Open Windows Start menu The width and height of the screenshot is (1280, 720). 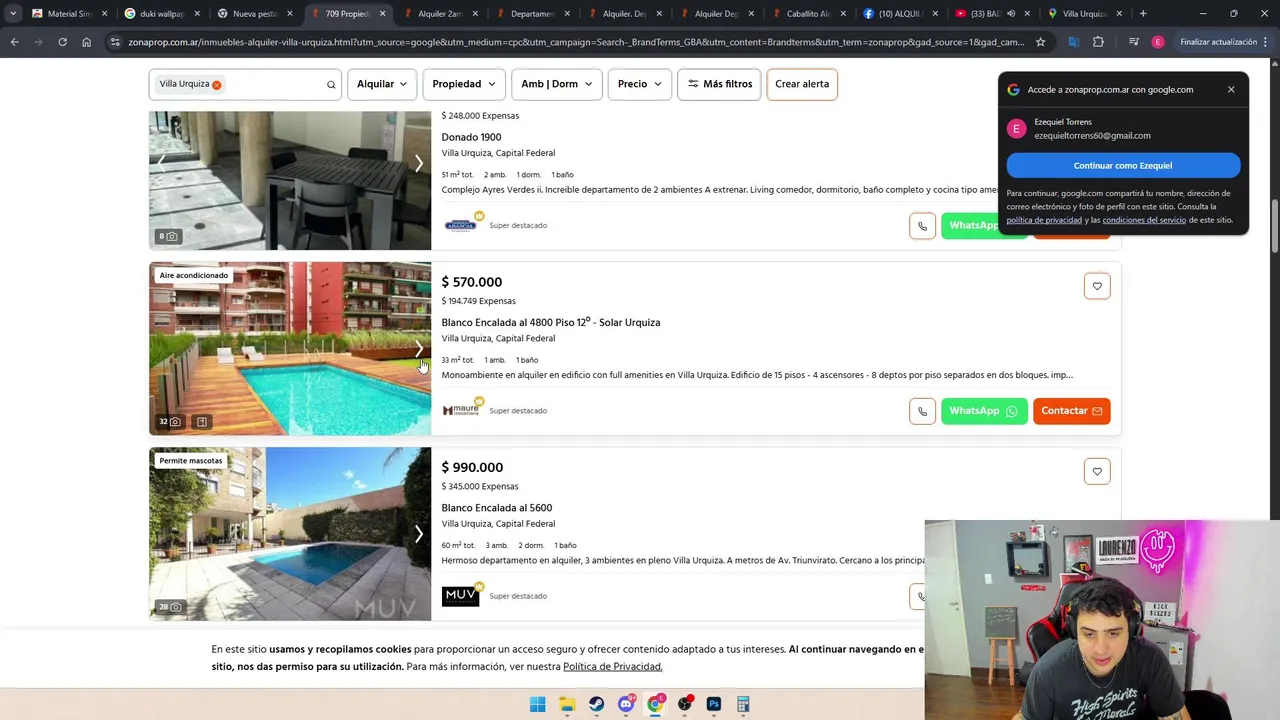[537, 704]
